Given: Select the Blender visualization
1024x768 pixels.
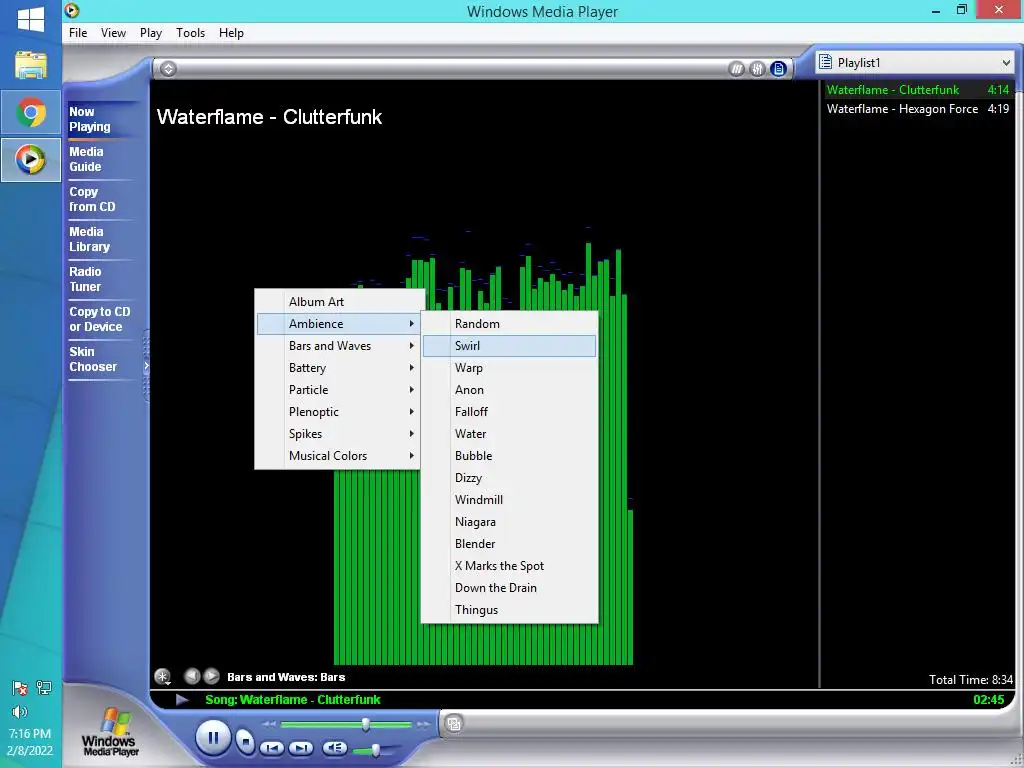Looking at the screenshot, I should click(x=509, y=544).
